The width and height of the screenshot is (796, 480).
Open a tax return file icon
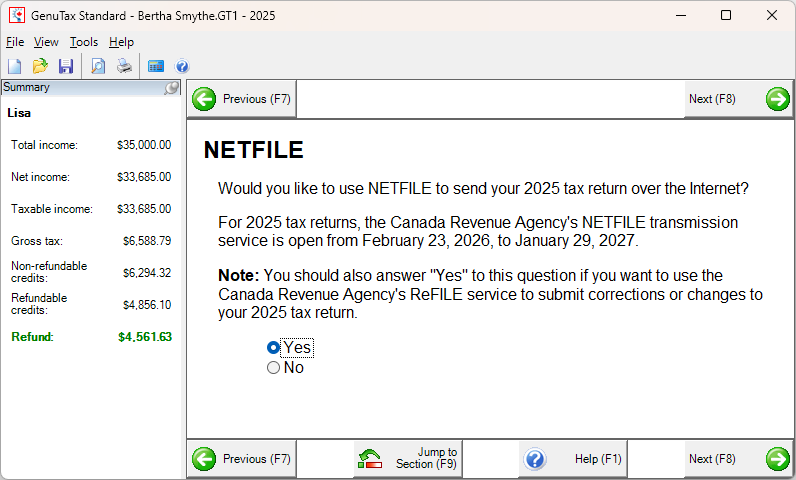pyautogui.click(x=40, y=66)
